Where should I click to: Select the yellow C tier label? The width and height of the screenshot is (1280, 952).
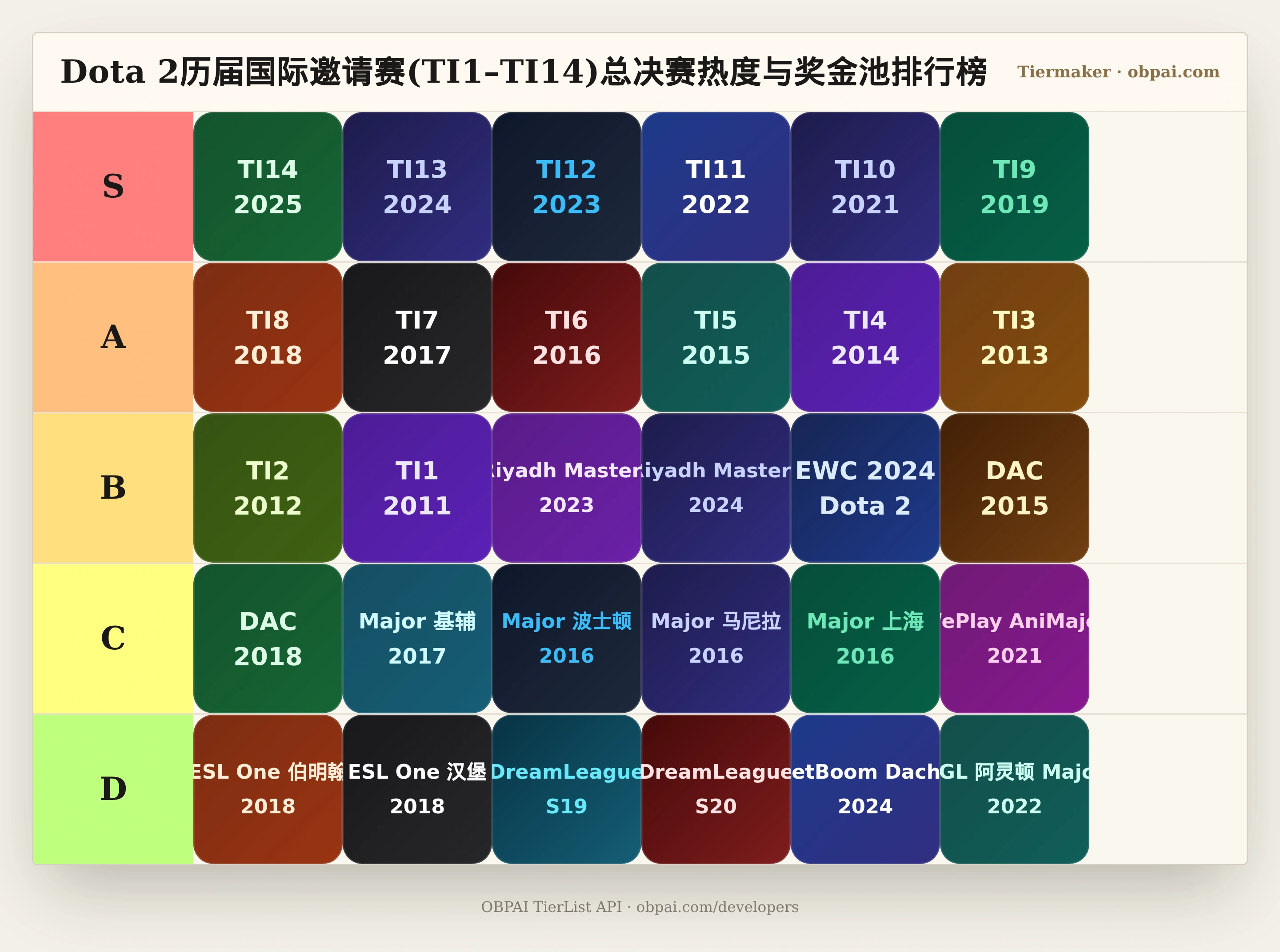[x=113, y=639]
